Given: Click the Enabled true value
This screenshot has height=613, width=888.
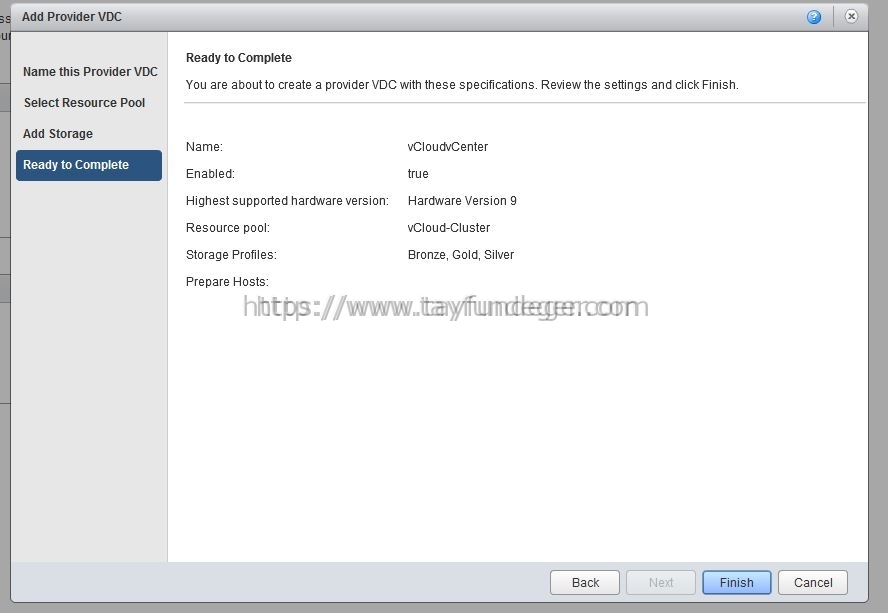Looking at the screenshot, I should pos(418,174).
